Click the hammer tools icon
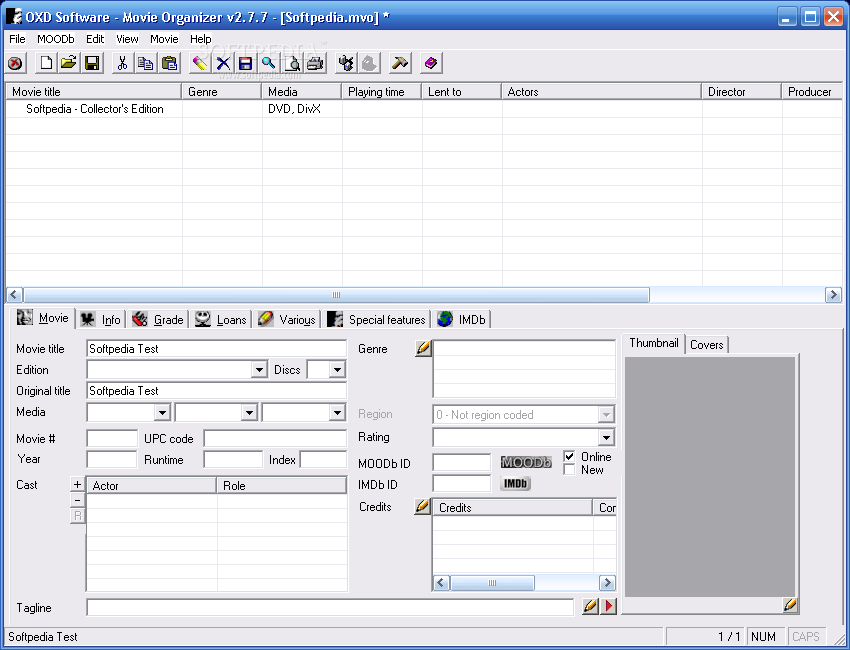This screenshot has height=650, width=850. click(400, 63)
